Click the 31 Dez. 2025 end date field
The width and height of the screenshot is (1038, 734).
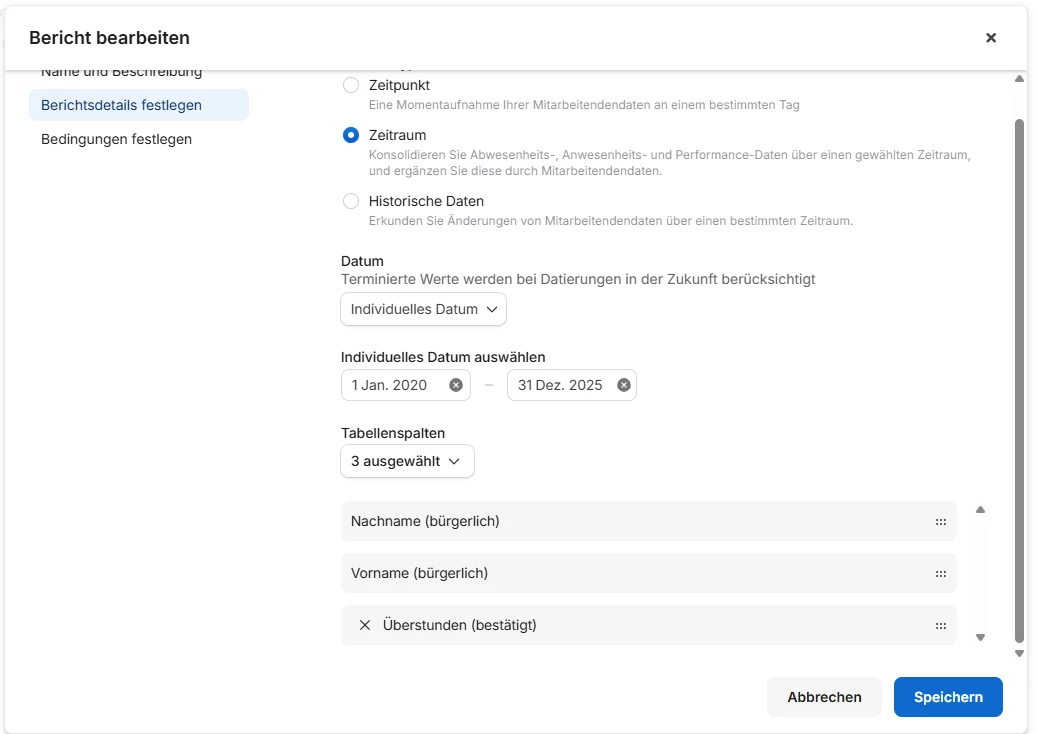pyautogui.click(x=560, y=385)
